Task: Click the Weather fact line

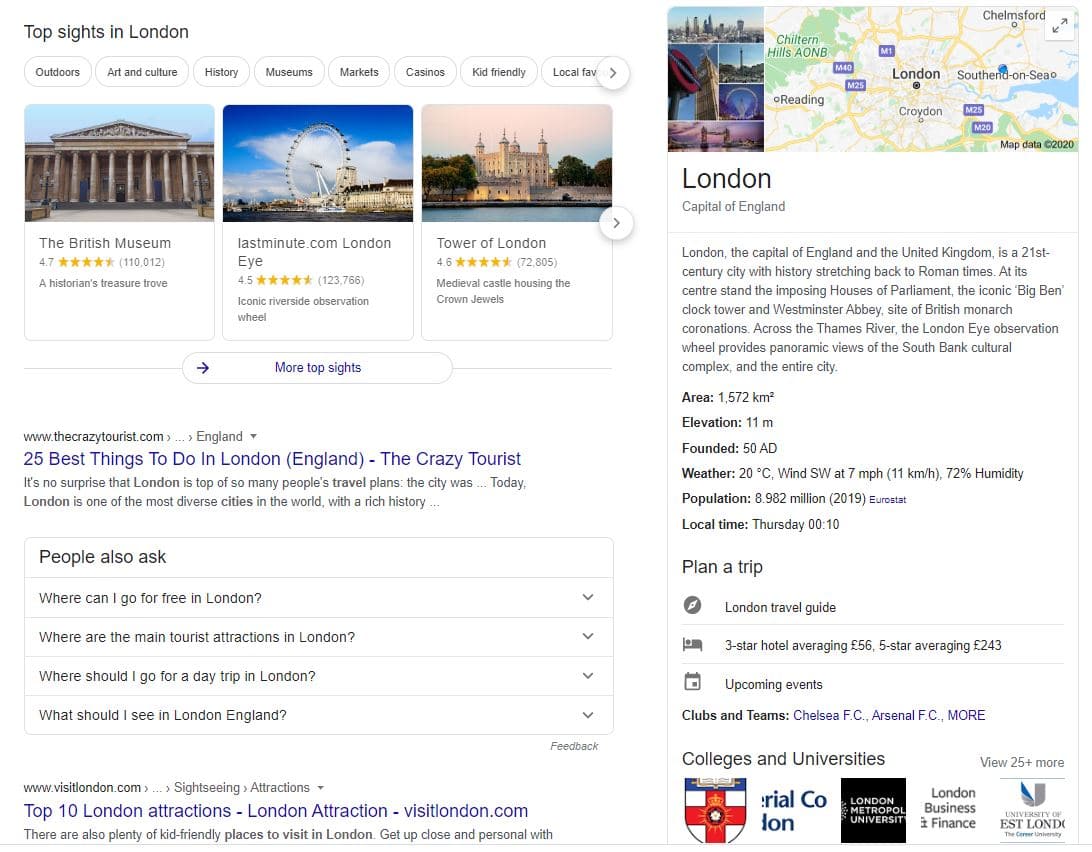Action: 852,474
